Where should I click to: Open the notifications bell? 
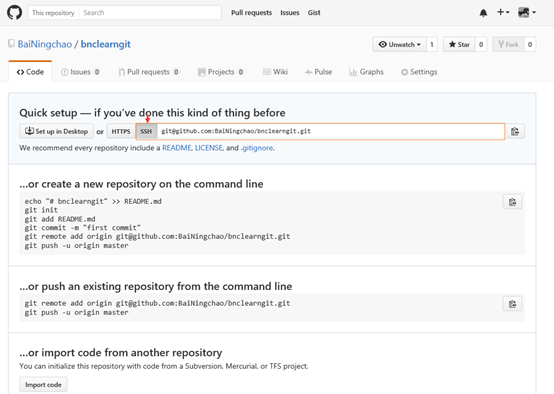coord(483,13)
